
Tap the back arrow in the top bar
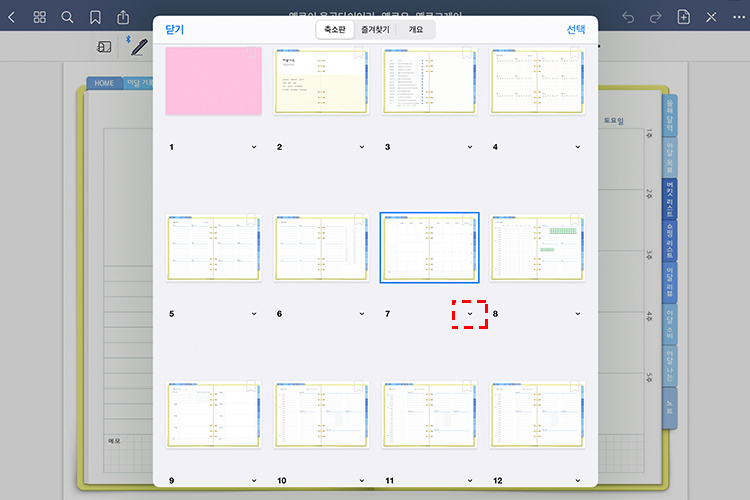[x=11, y=18]
